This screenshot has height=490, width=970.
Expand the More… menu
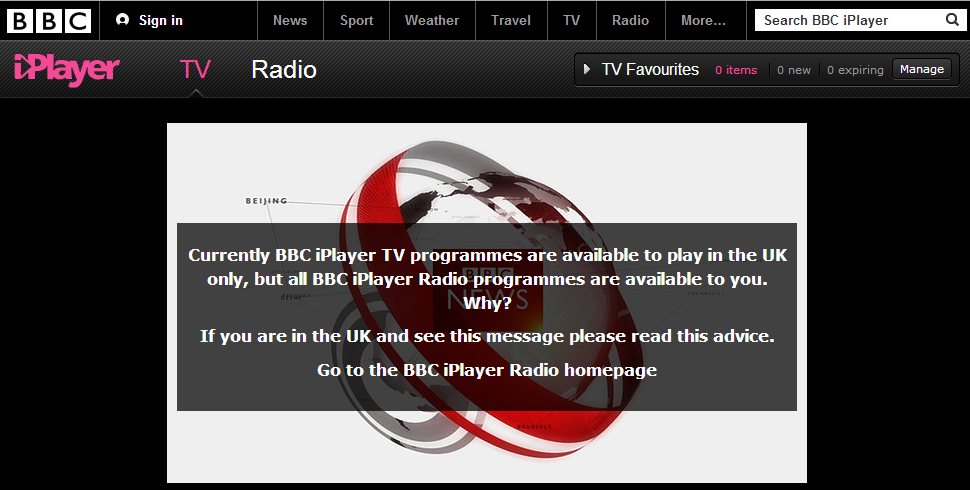click(703, 20)
